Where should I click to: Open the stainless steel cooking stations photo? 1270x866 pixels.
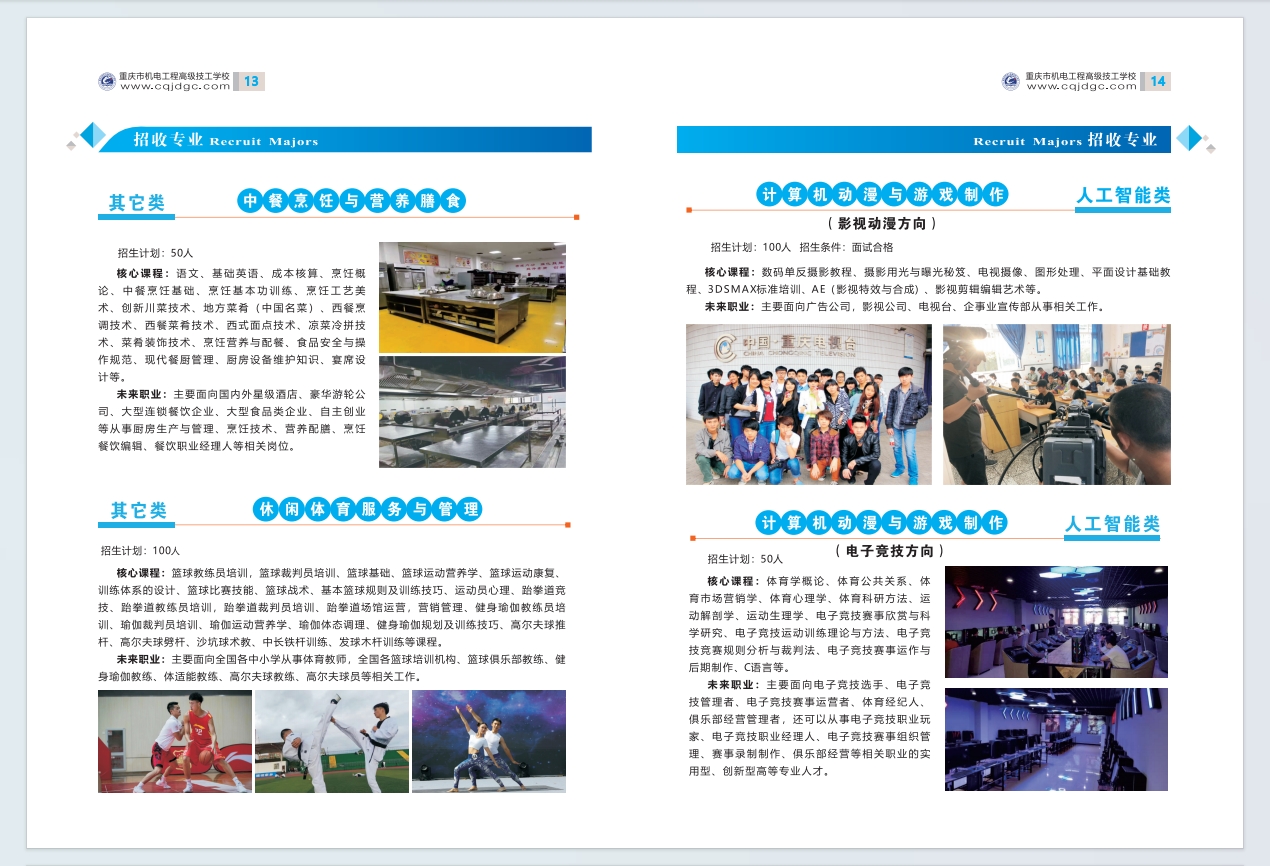click(x=472, y=412)
